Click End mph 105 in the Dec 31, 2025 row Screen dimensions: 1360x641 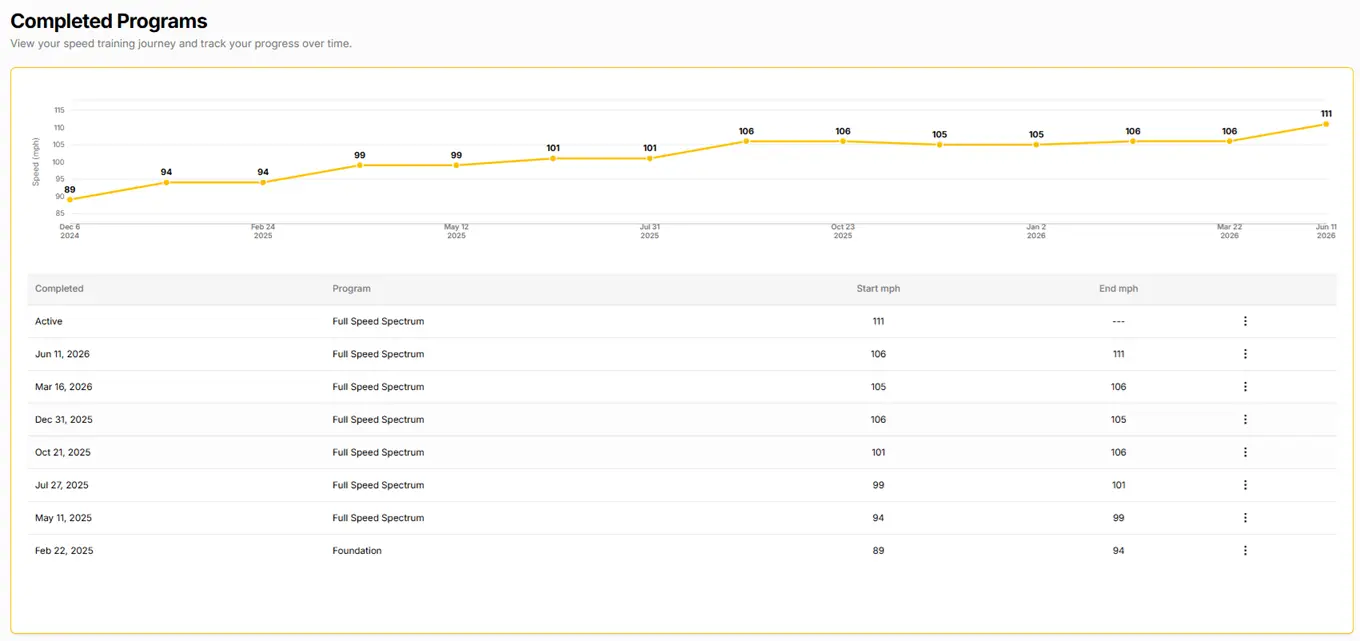tap(1118, 420)
